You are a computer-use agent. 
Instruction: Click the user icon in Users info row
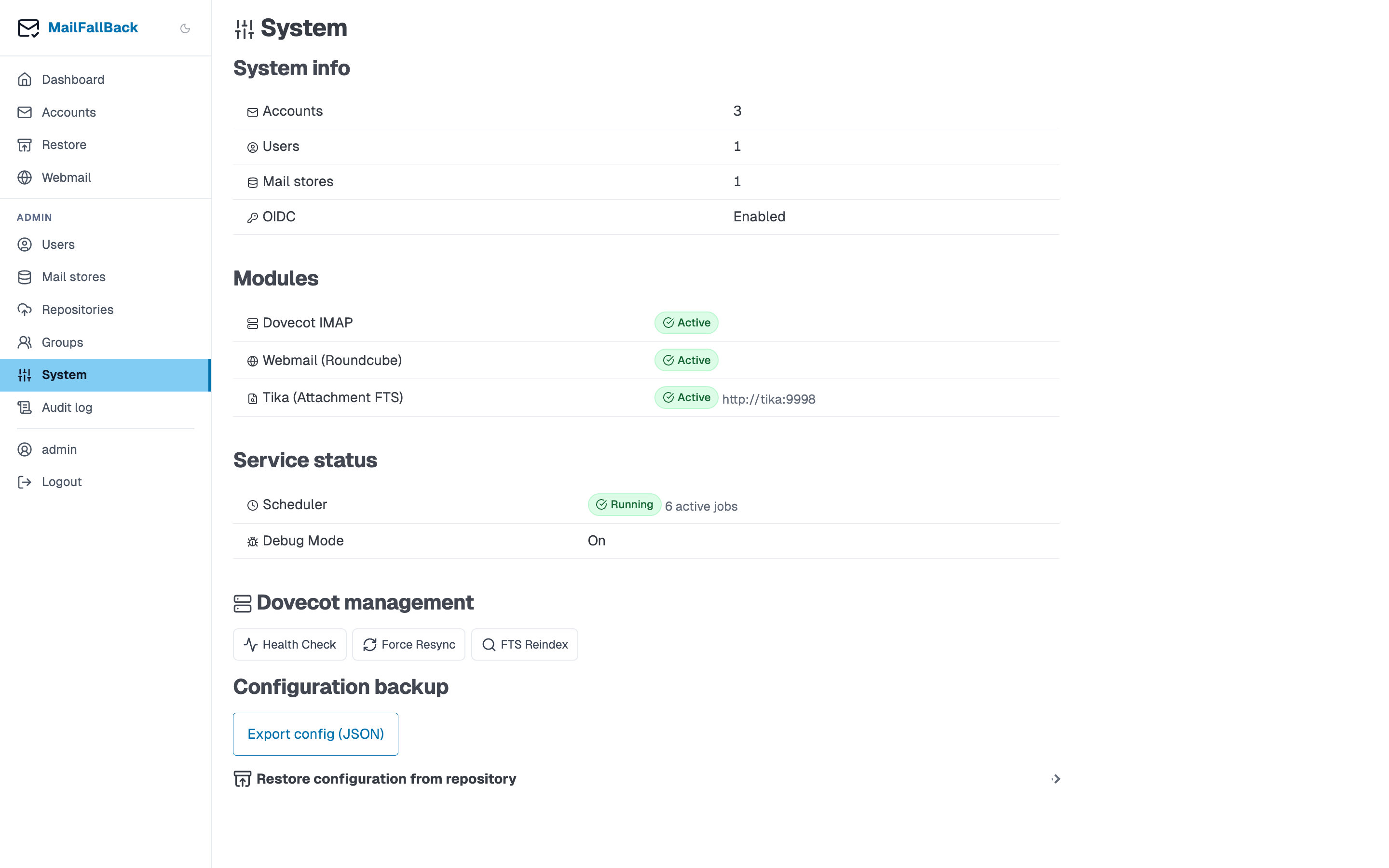253,148
